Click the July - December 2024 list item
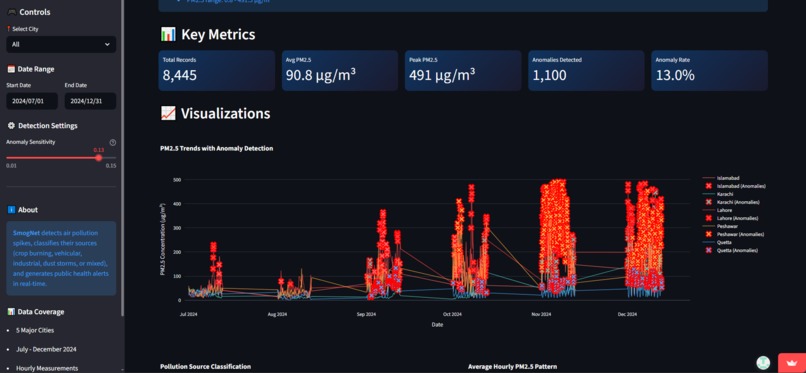 [46, 349]
